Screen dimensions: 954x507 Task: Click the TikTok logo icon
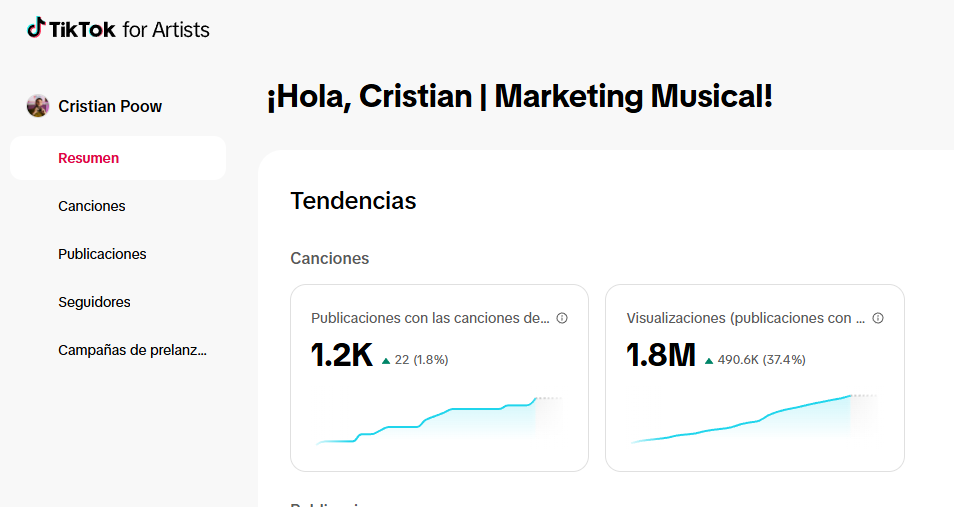coord(36,28)
